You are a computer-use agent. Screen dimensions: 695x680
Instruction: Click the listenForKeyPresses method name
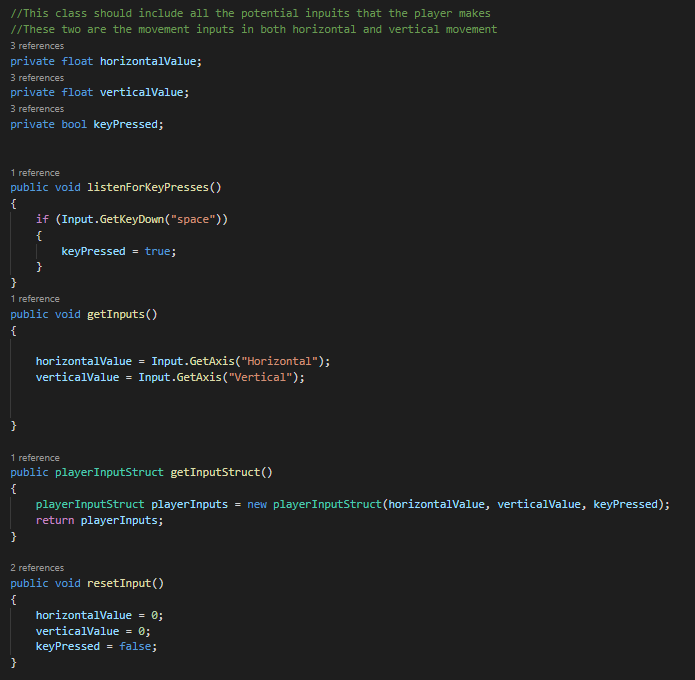click(x=148, y=187)
